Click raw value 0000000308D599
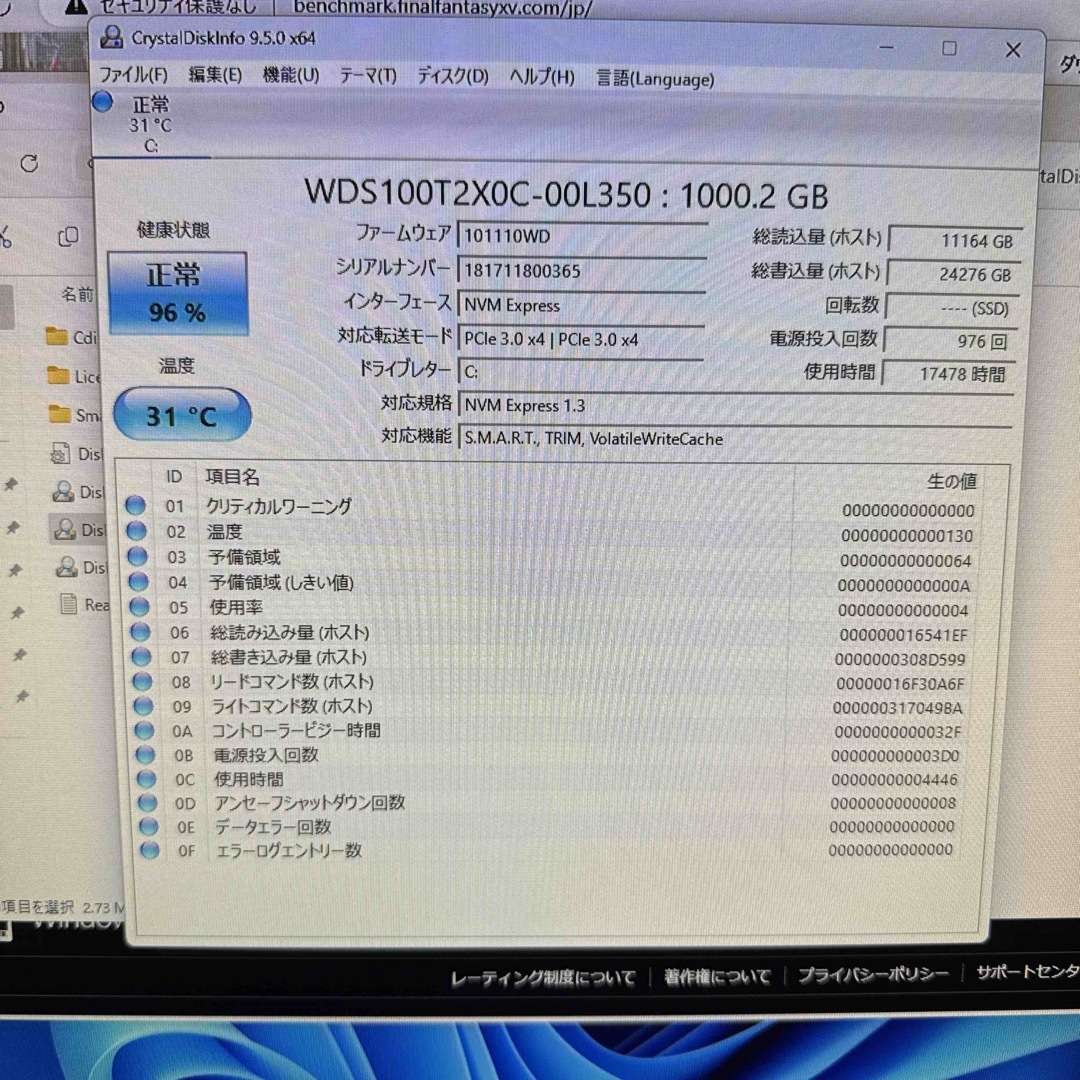Image resolution: width=1080 pixels, height=1080 pixels. [x=900, y=660]
